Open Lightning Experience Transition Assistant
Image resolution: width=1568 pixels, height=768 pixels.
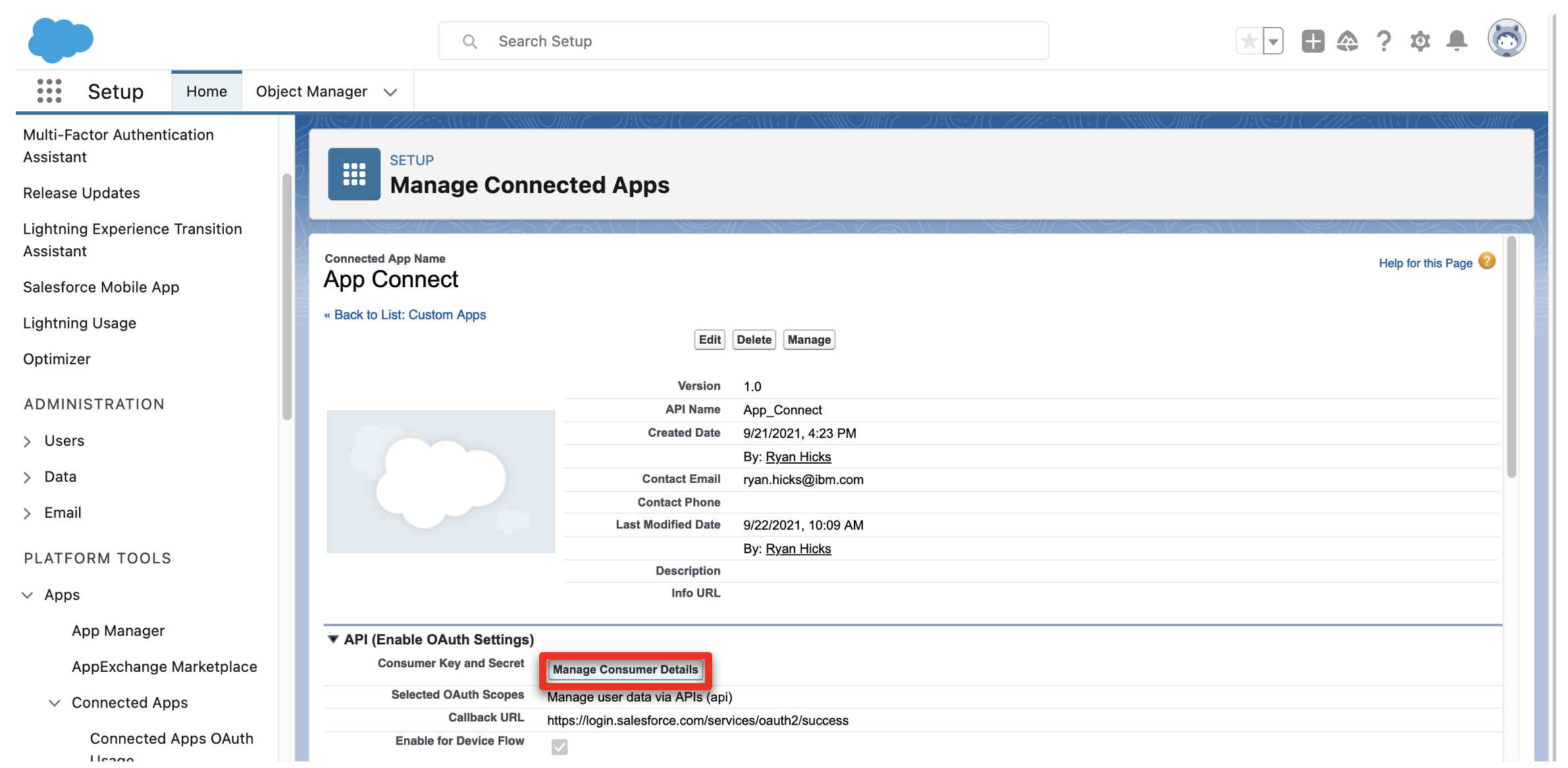tap(132, 240)
